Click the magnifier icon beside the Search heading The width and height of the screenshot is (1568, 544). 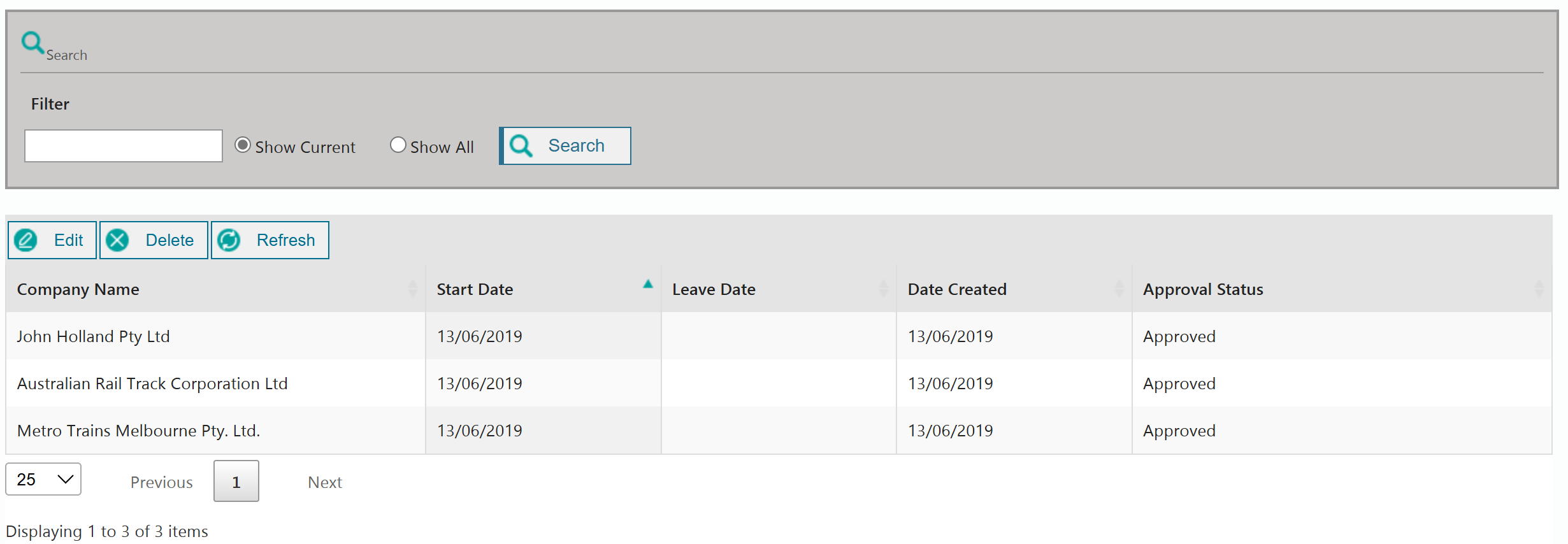click(x=32, y=43)
